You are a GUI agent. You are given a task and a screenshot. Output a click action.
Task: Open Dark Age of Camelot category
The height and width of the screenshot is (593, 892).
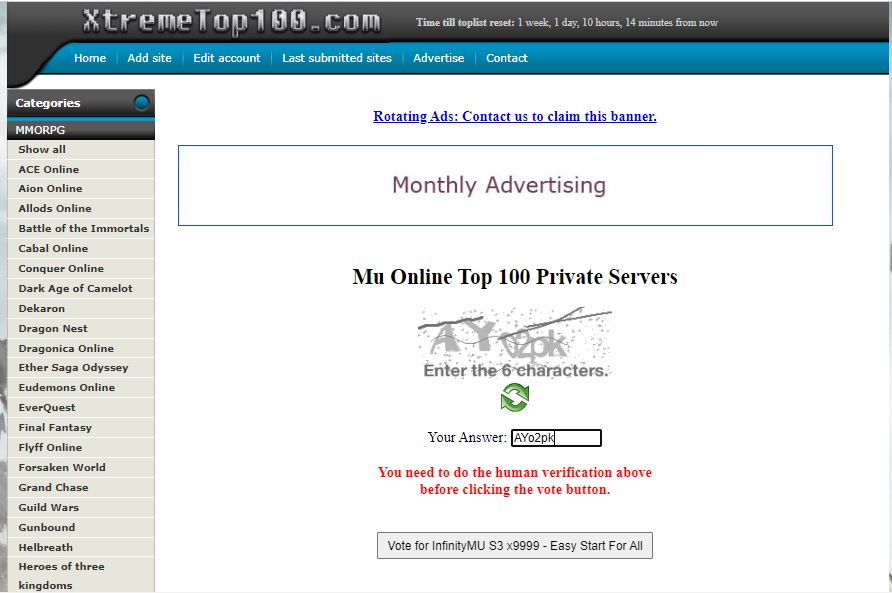(x=81, y=289)
